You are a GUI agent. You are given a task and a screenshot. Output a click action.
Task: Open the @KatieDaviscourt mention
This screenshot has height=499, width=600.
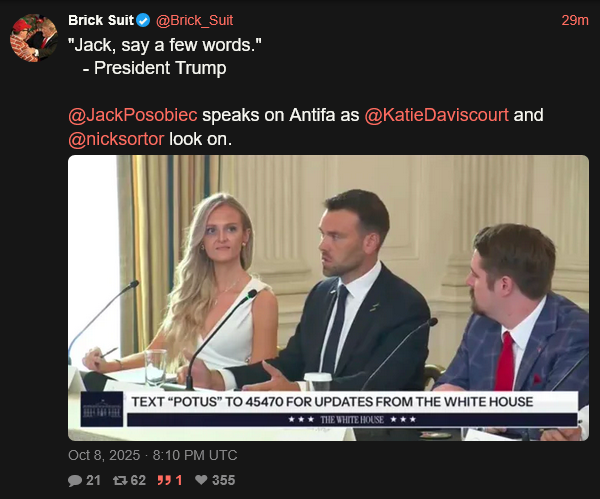coord(437,115)
